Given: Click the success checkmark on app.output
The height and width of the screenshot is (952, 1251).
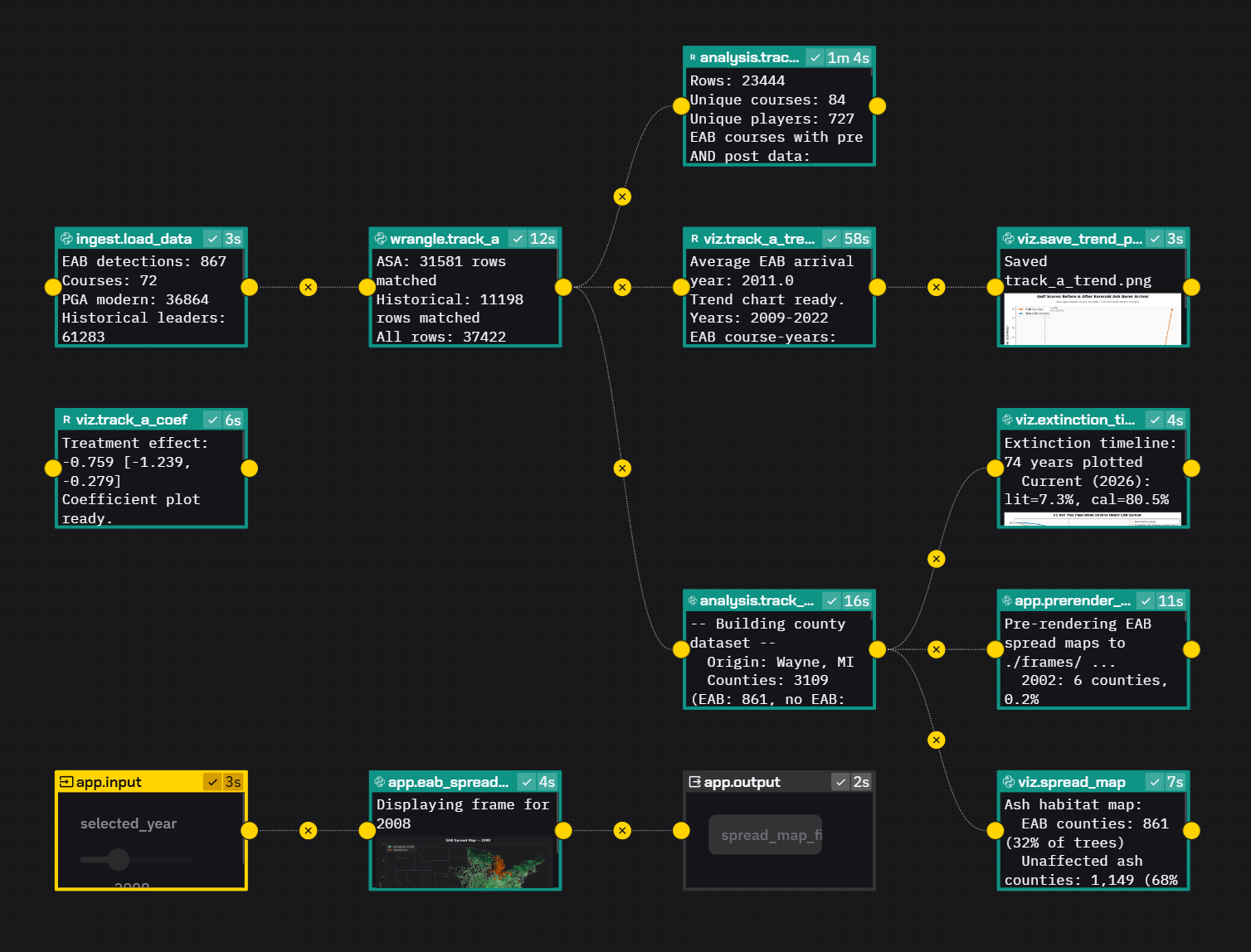Looking at the screenshot, I should pyautogui.click(x=841, y=782).
